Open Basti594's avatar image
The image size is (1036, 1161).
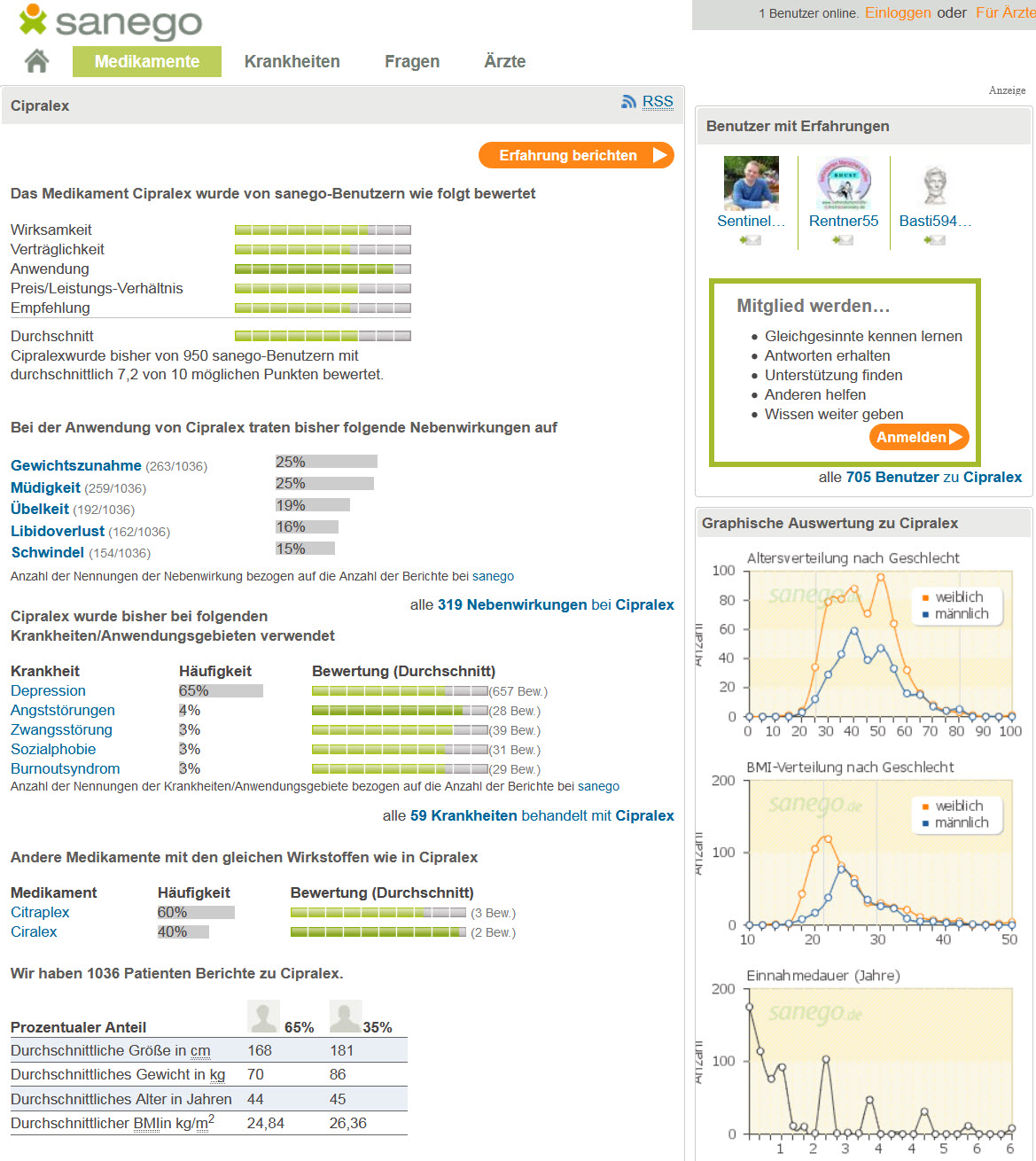tap(935, 183)
